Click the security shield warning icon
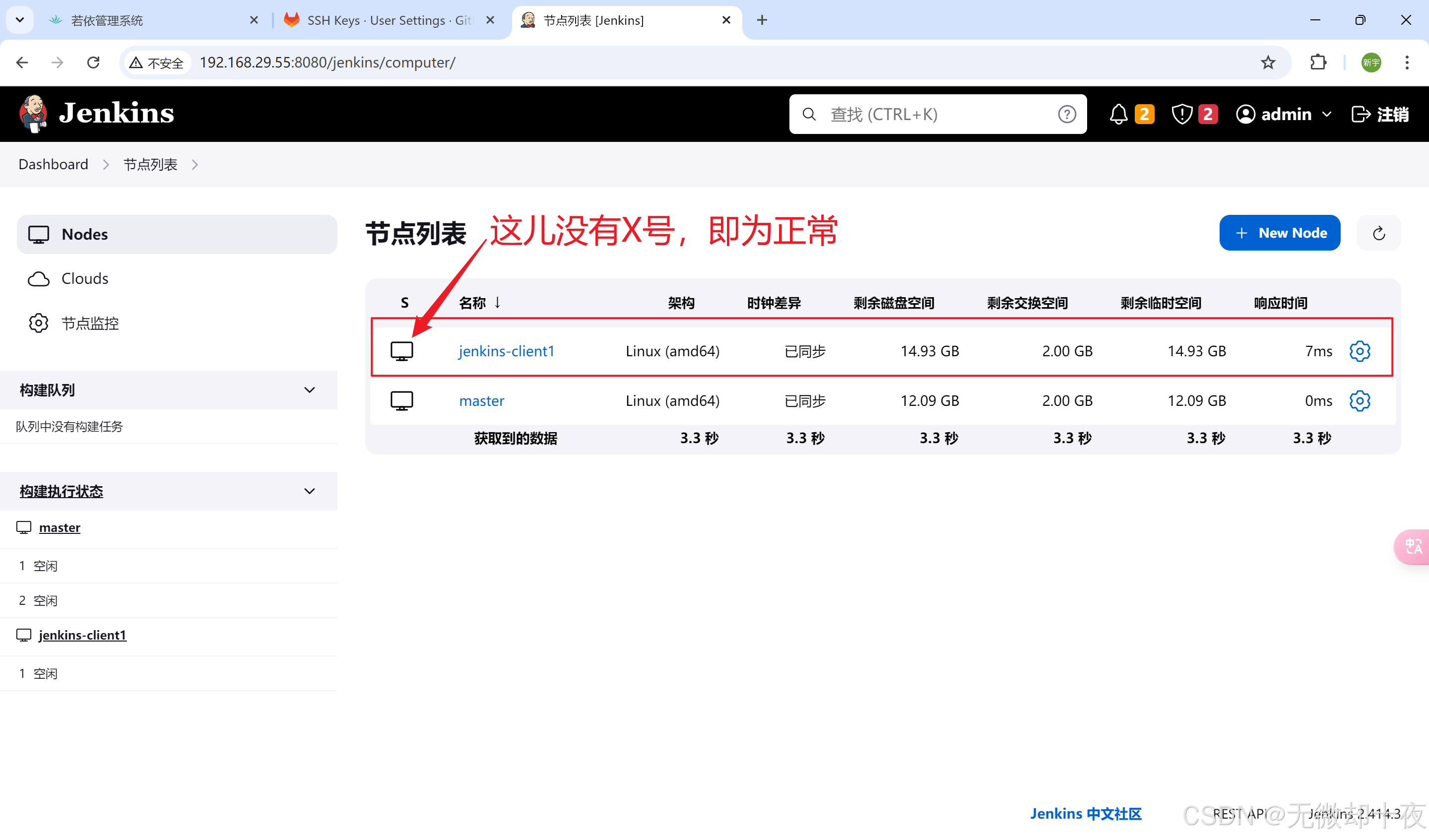Screen dimensions: 1429x840 coord(1182,114)
